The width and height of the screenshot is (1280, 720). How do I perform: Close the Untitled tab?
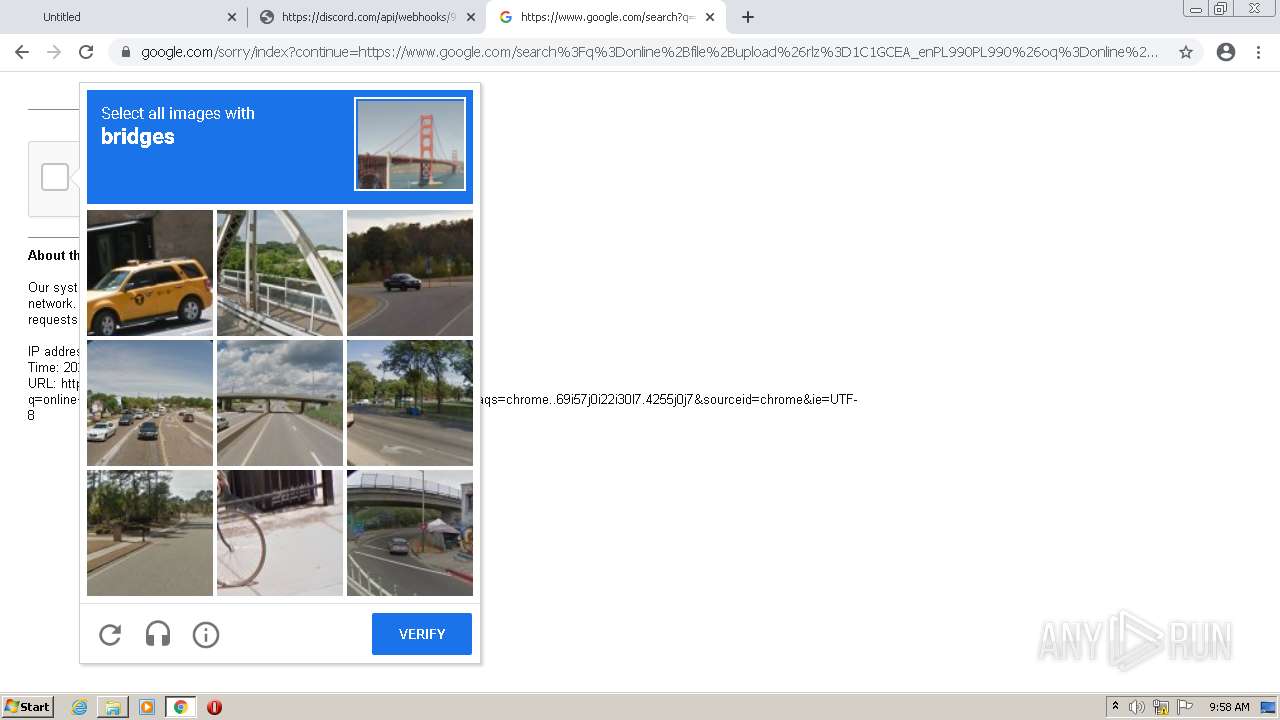232,17
